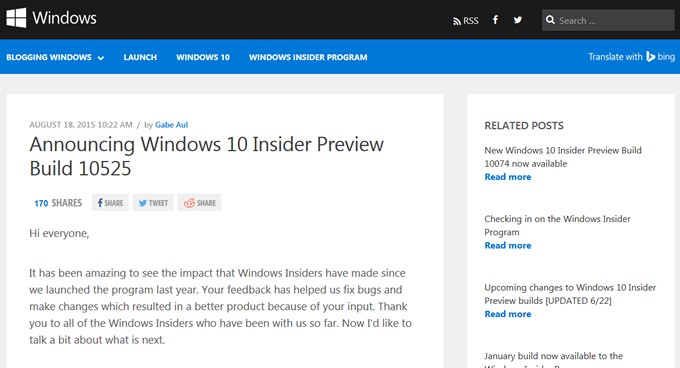The height and width of the screenshot is (368, 680).
Task: Read more under Upcoming changes post
Action: click(x=508, y=314)
